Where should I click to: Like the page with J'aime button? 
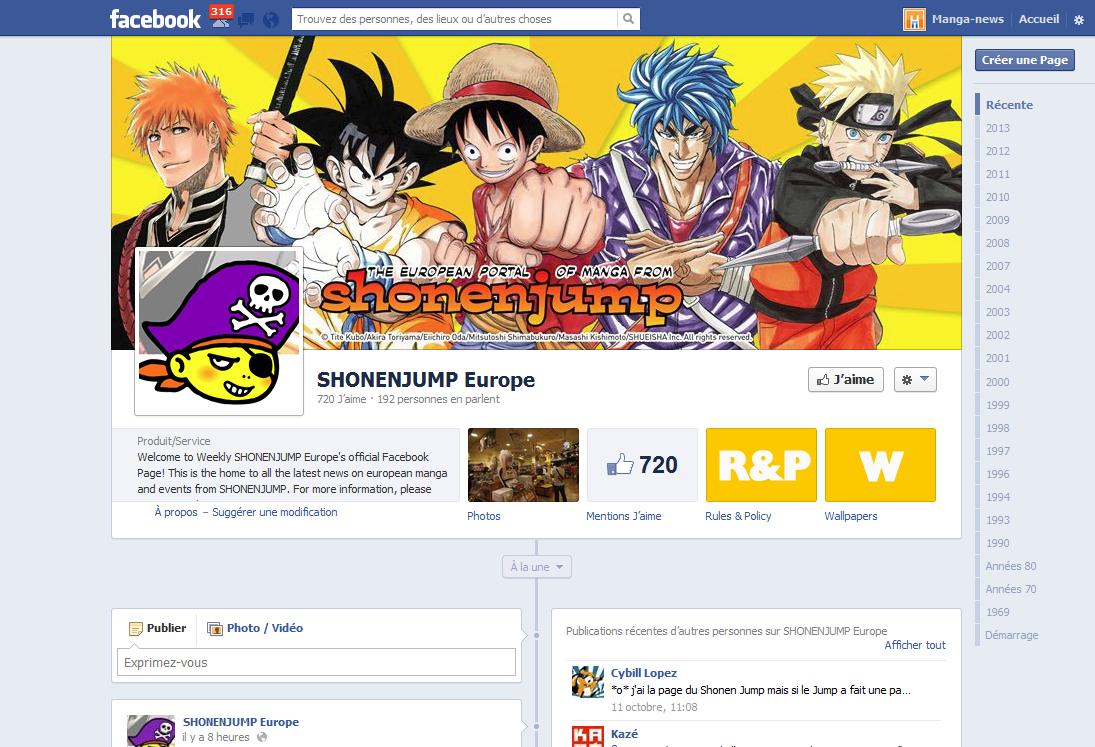(x=846, y=380)
